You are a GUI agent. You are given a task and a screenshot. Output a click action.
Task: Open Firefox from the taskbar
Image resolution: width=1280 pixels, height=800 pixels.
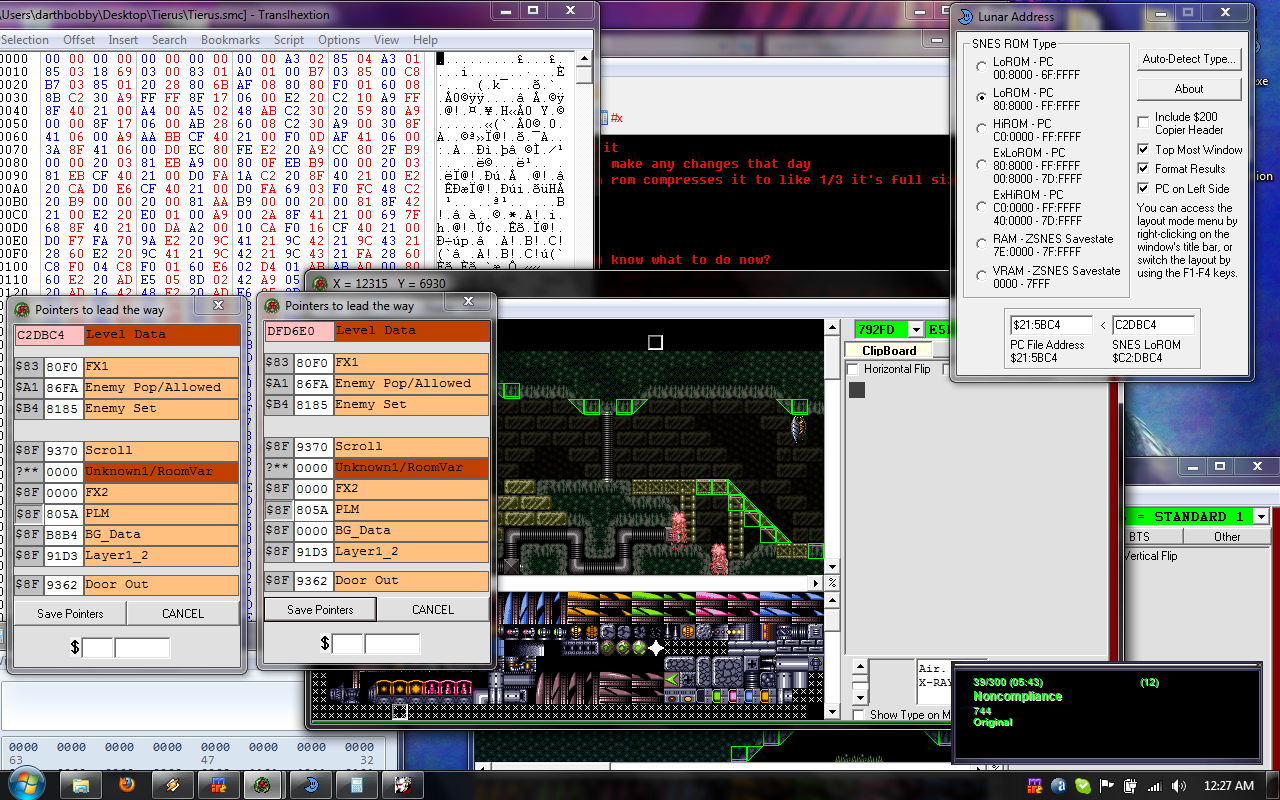click(x=126, y=785)
